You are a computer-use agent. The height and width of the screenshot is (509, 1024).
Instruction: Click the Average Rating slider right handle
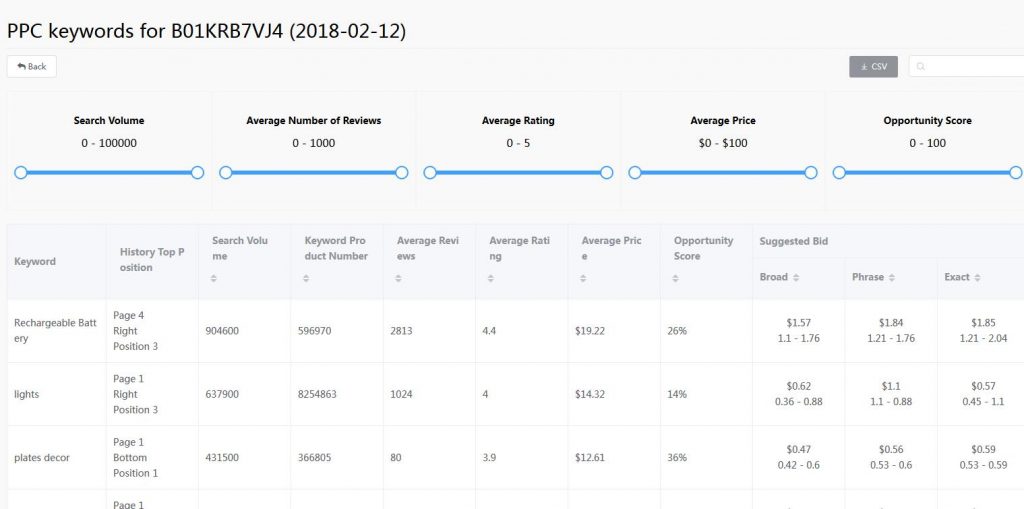pyautogui.click(x=606, y=172)
